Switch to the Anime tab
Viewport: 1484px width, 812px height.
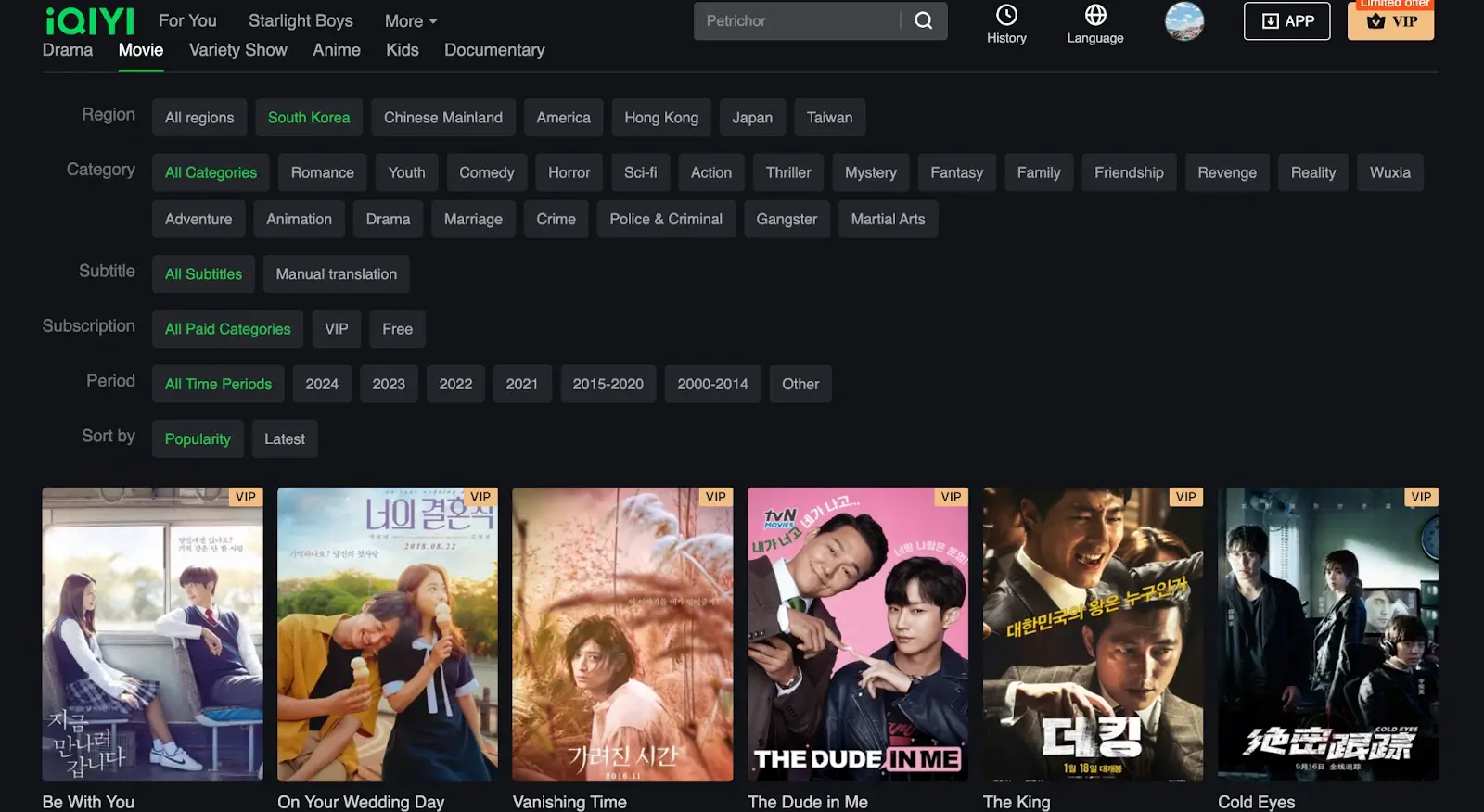[x=337, y=50]
